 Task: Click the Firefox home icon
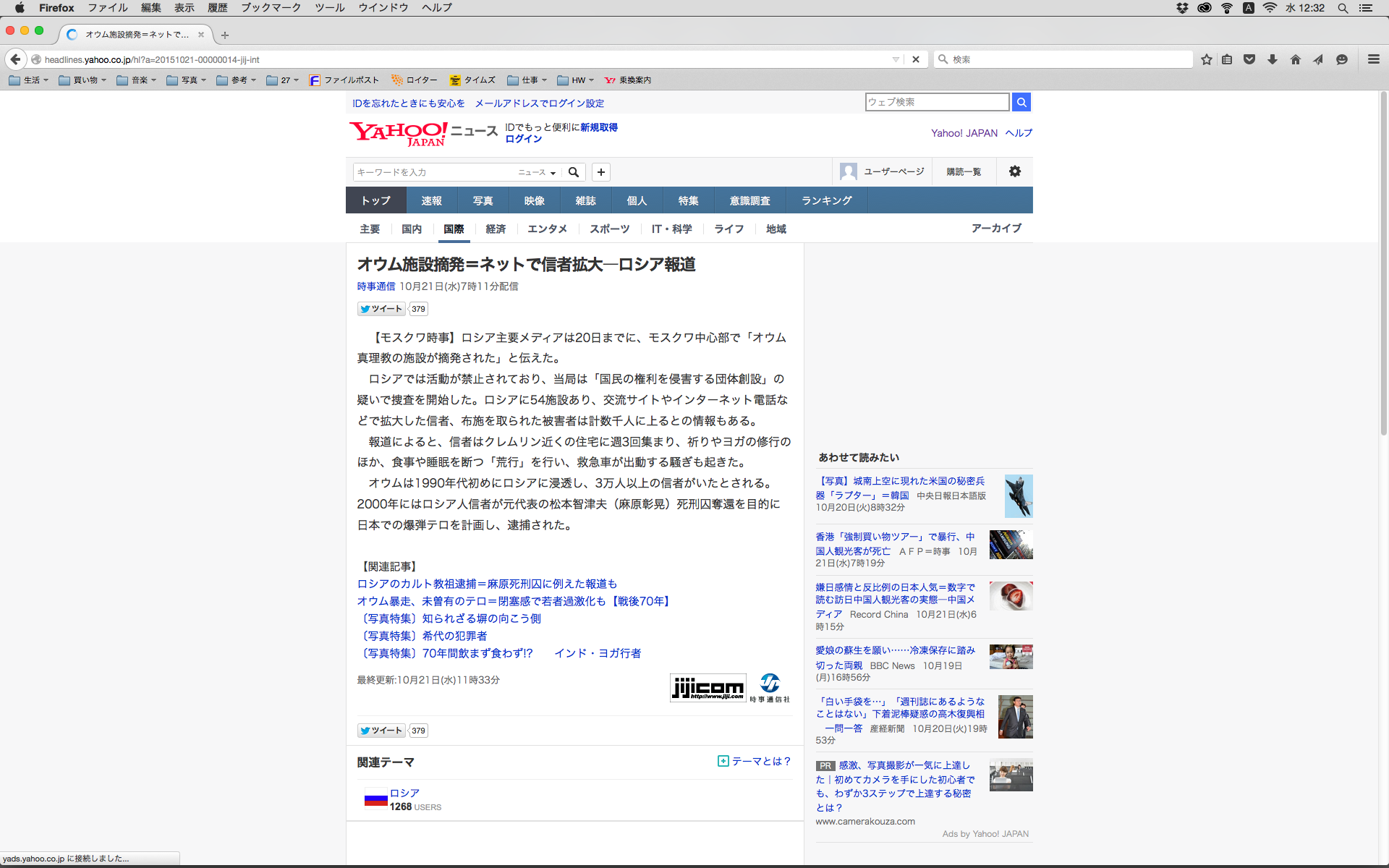1295,59
